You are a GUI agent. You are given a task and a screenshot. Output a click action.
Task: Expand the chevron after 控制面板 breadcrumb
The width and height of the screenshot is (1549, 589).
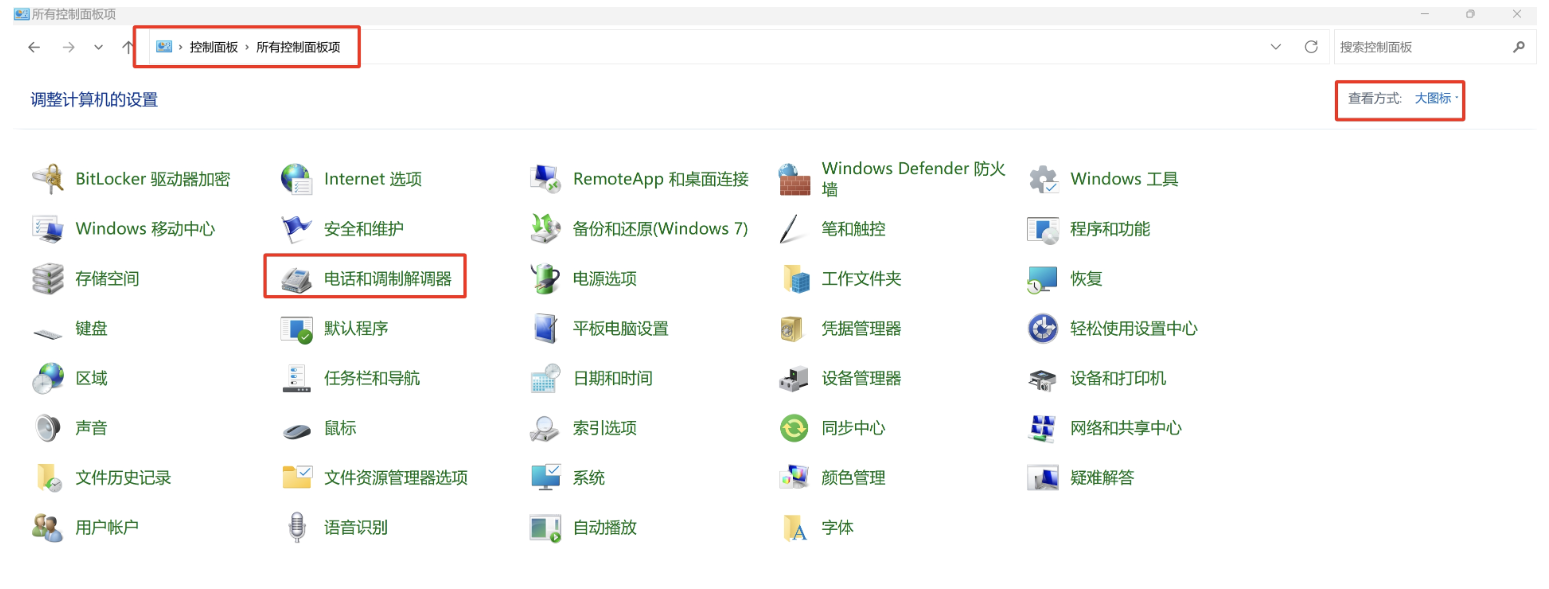(x=246, y=47)
